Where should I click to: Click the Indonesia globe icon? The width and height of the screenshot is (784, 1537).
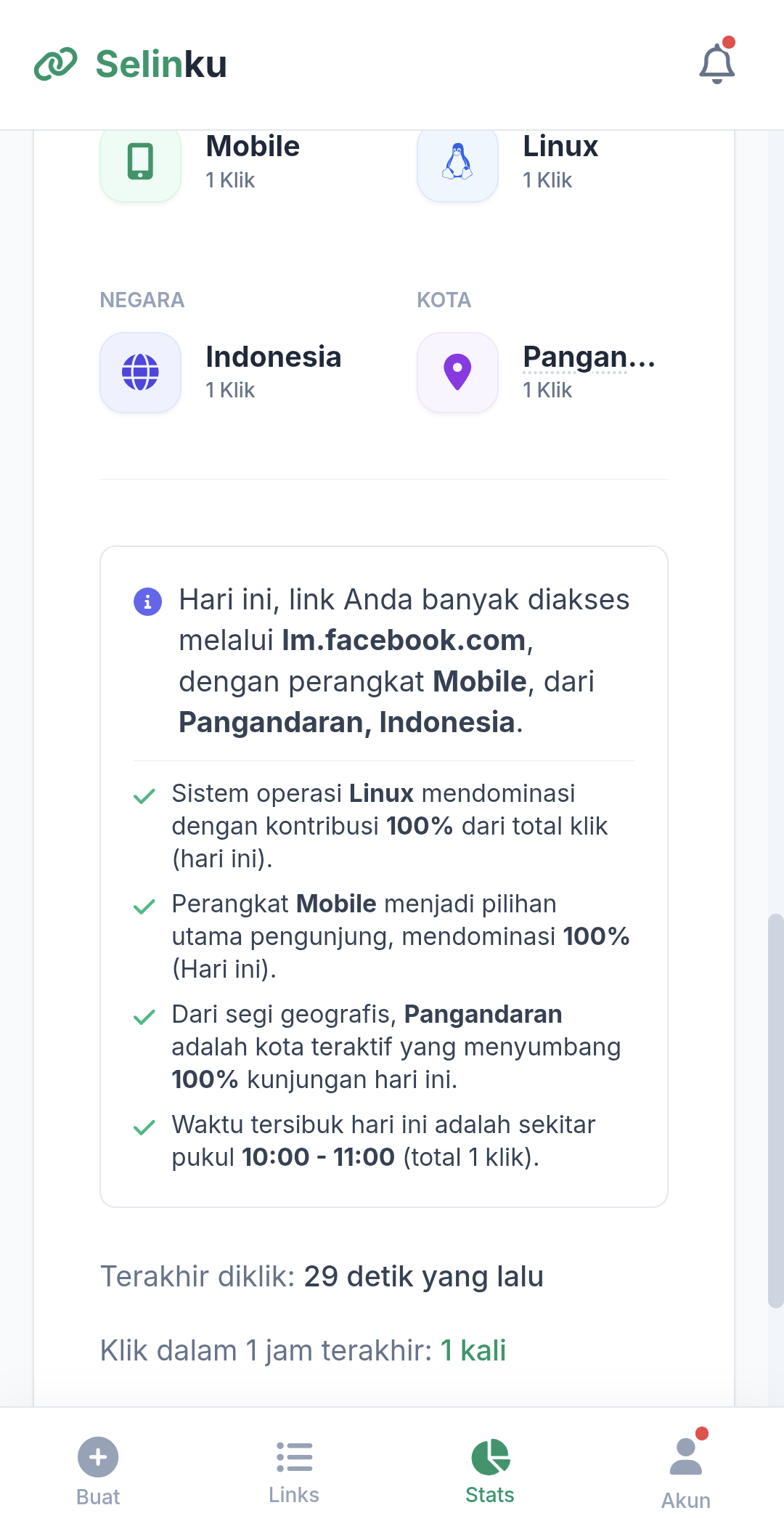[140, 373]
